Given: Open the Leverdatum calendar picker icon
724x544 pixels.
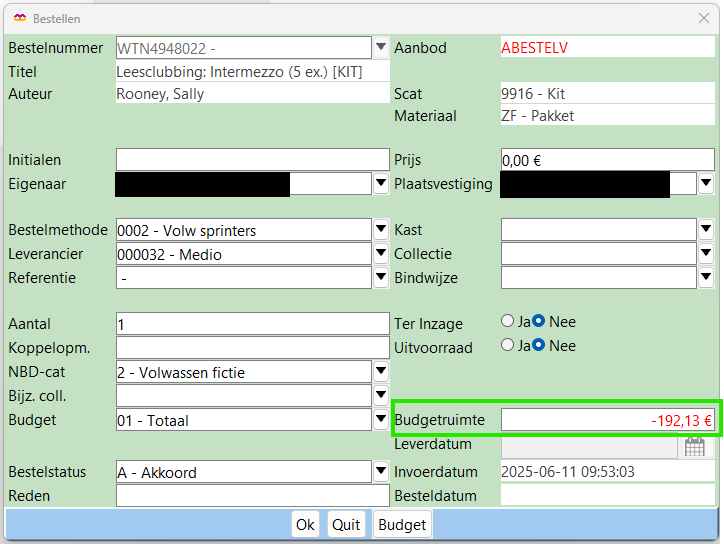Looking at the screenshot, I should (694, 447).
